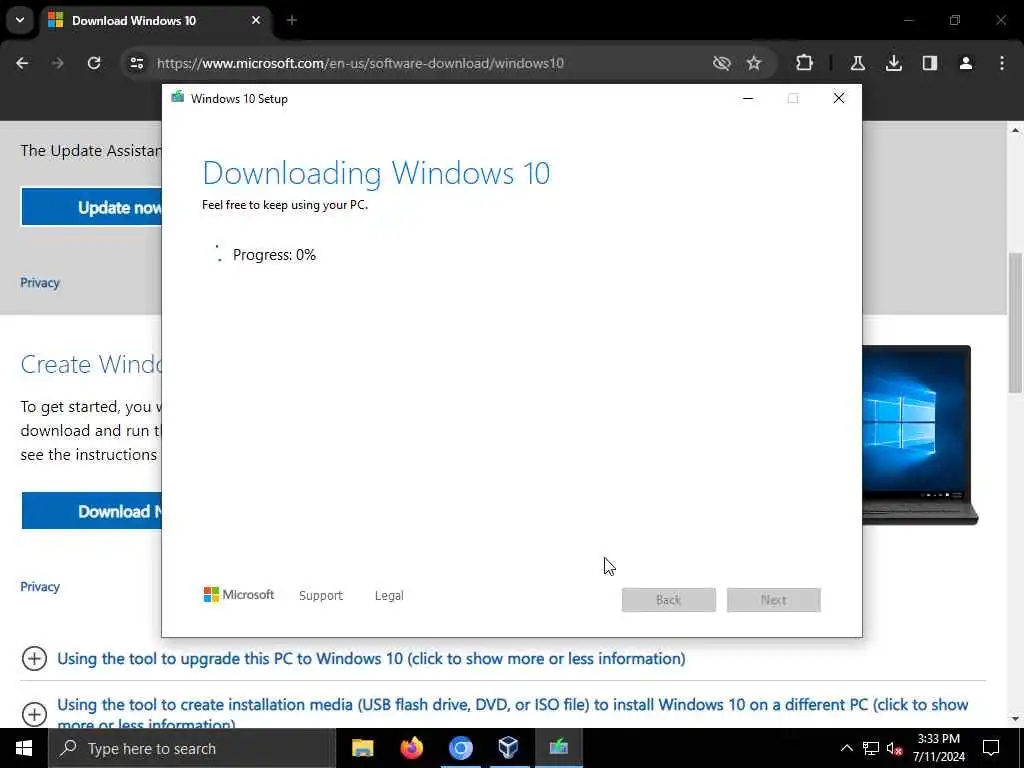This screenshot has width=1024, height=768.
Task: Open the Chrome Labs flask icon
Action: (857, 63)
